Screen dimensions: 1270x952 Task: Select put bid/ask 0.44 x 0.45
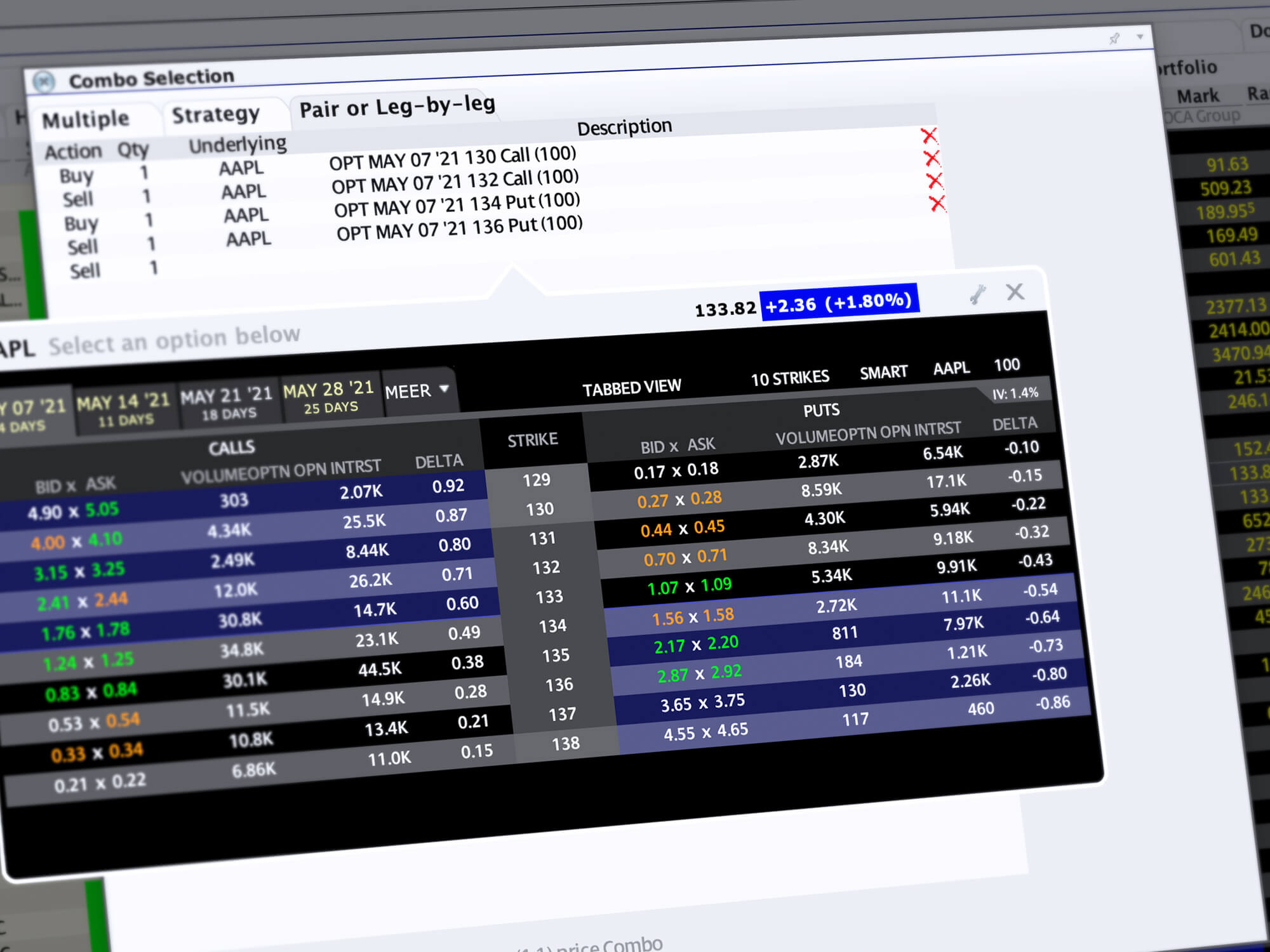(x=683, y=528)
